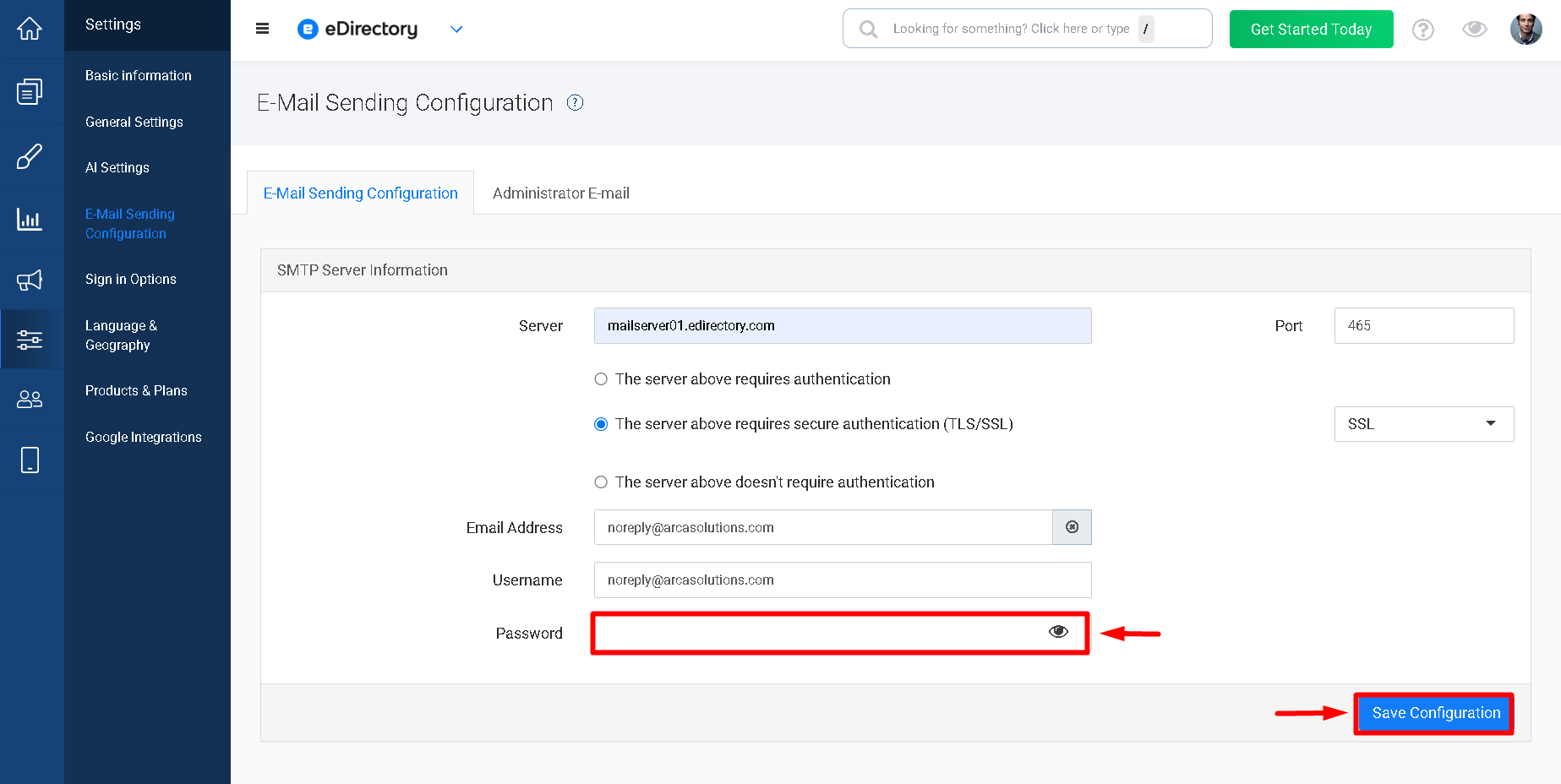Select secure authentication (TLS/SSL) radio

click(601, 424)
